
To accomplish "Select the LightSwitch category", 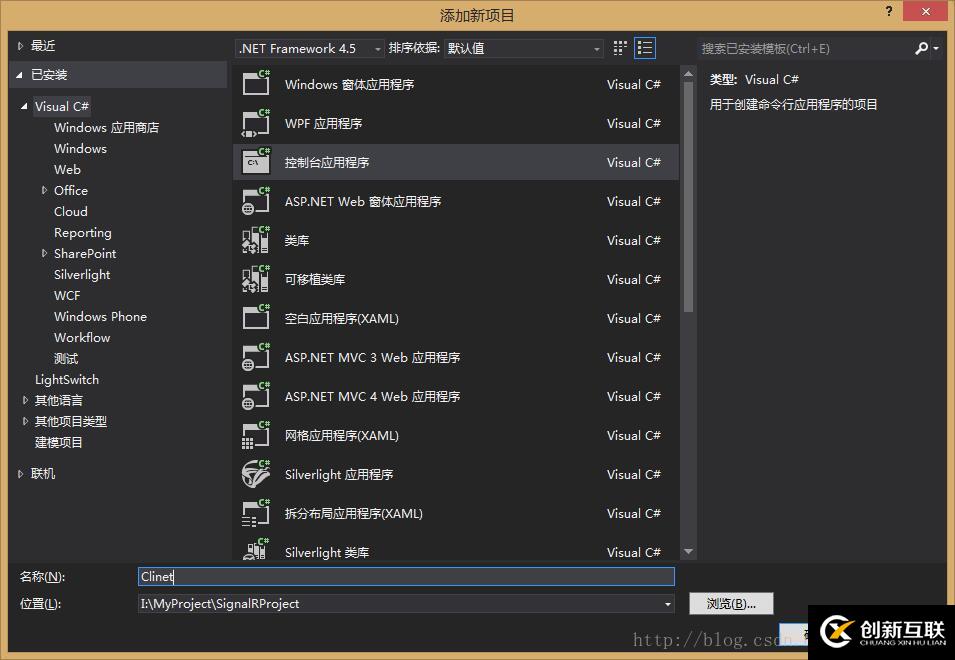I will coord(67,379).
